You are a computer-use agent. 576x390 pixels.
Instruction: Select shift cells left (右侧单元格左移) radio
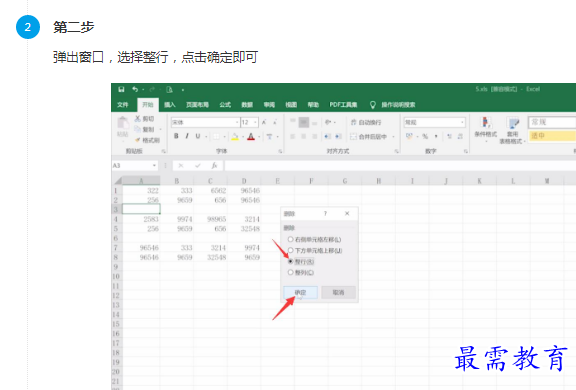pyautogui.click(x=291, y=239)
